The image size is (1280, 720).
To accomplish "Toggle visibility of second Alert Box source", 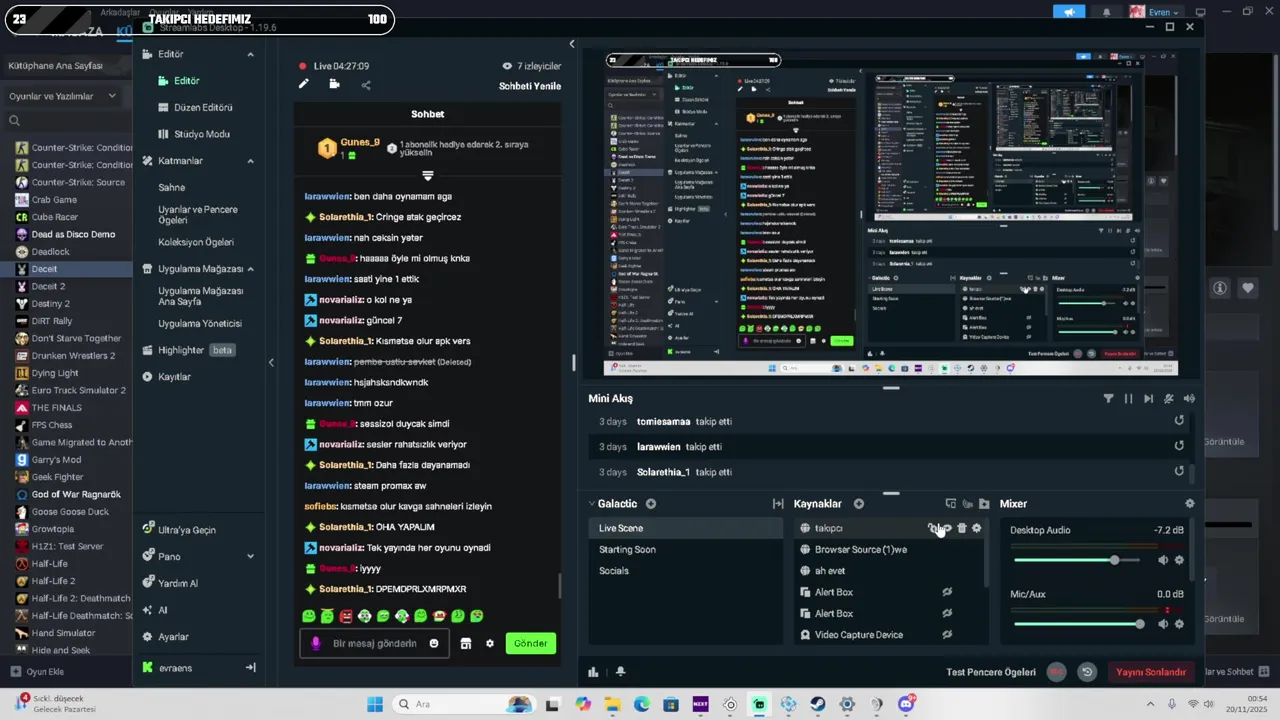I will pos(947,613).
